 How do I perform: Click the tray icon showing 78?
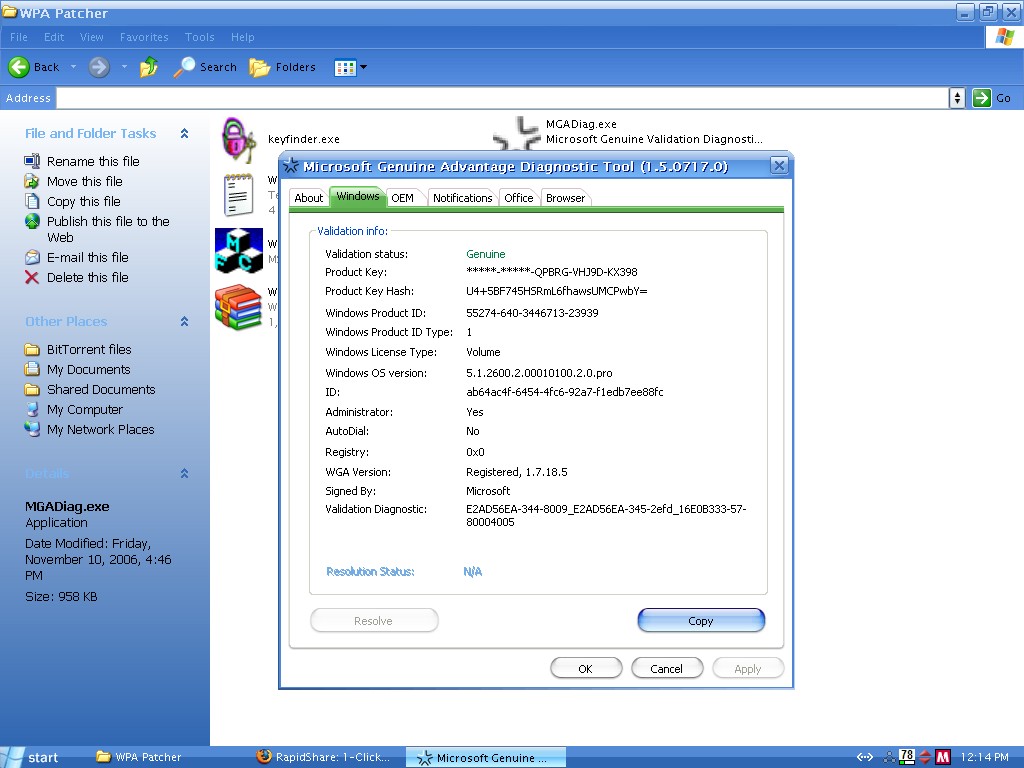point(907,757)
